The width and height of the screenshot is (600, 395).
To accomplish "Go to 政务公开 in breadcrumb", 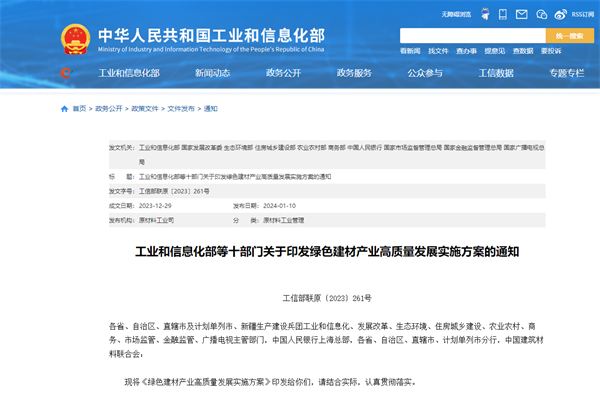I will point(109,109).
